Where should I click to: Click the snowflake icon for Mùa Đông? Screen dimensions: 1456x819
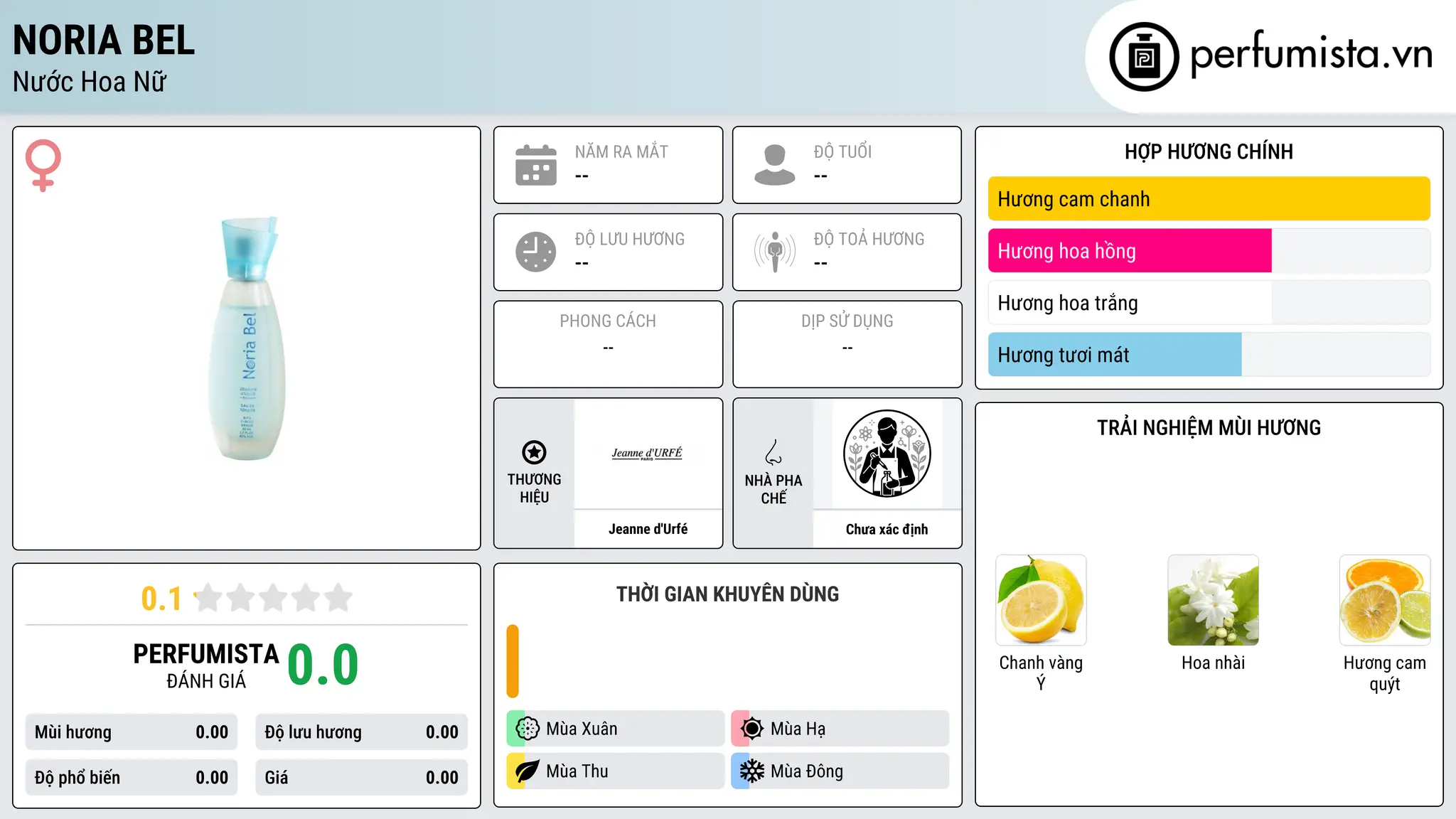[x=752, y=771]
